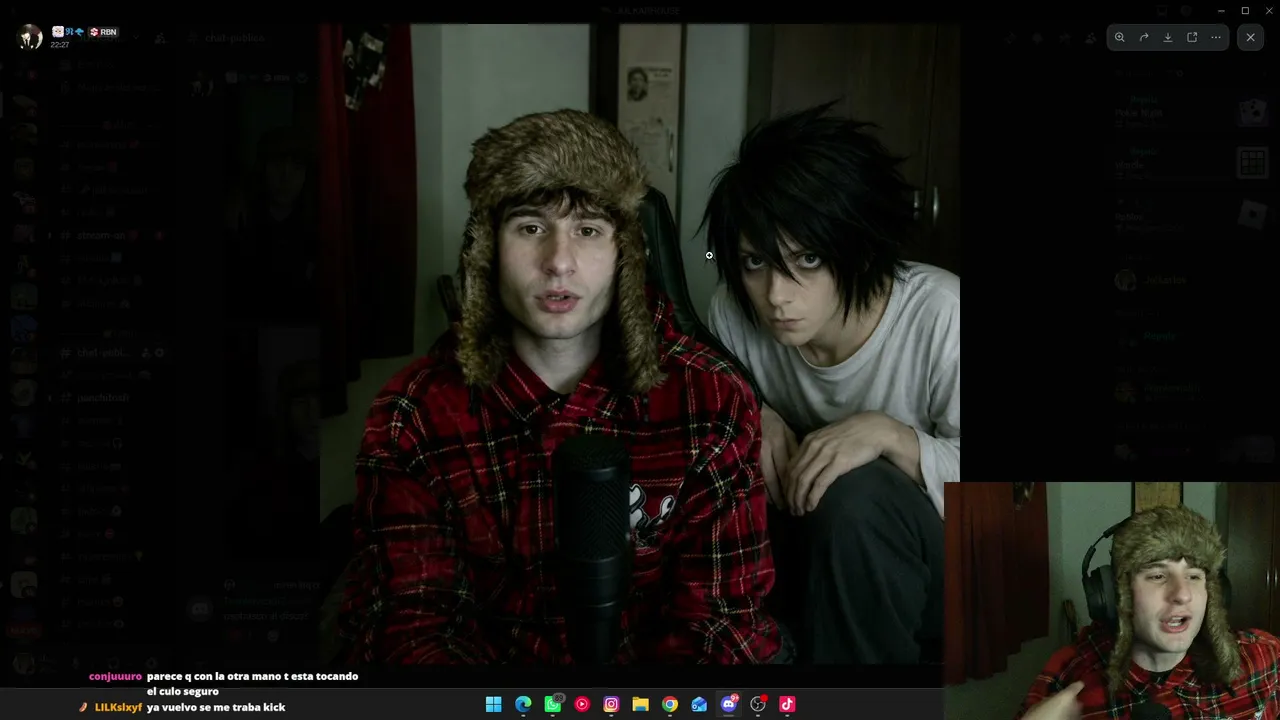1280x720 pixels.
Task: Open the Windows Start menu
Action: coord(493,704)
